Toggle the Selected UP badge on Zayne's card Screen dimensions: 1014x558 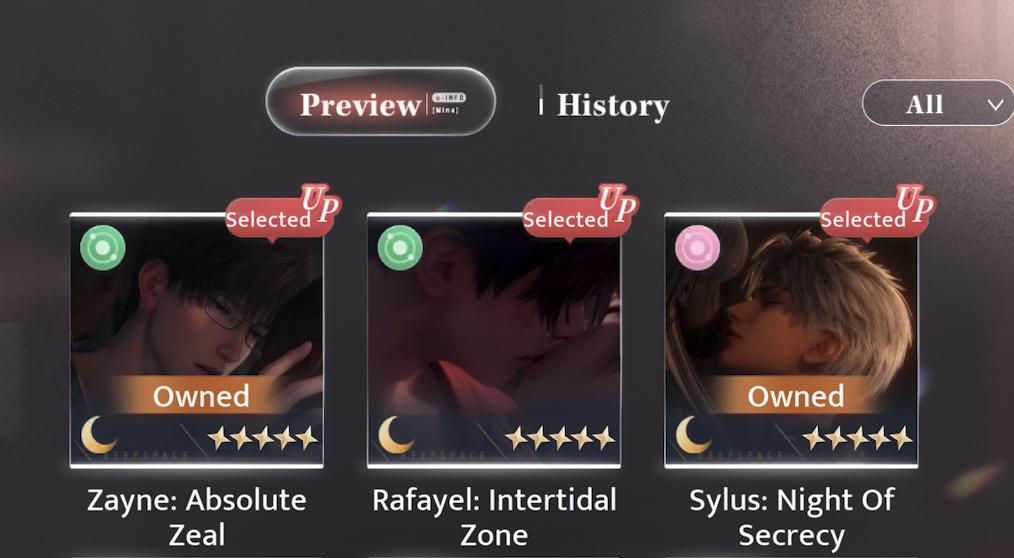pyautogui.click(x=283, y=214)
